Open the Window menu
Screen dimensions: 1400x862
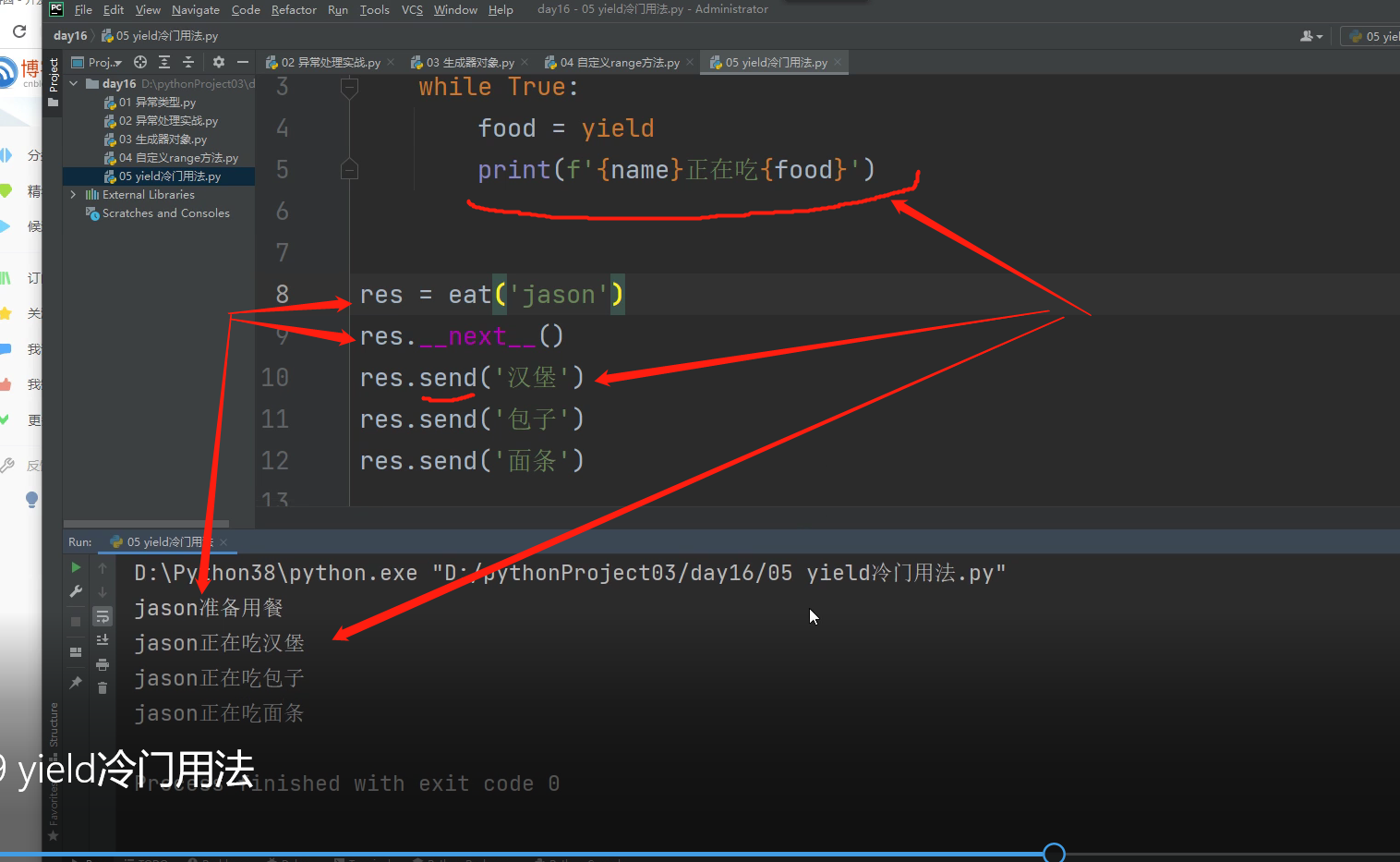[455, 9]
